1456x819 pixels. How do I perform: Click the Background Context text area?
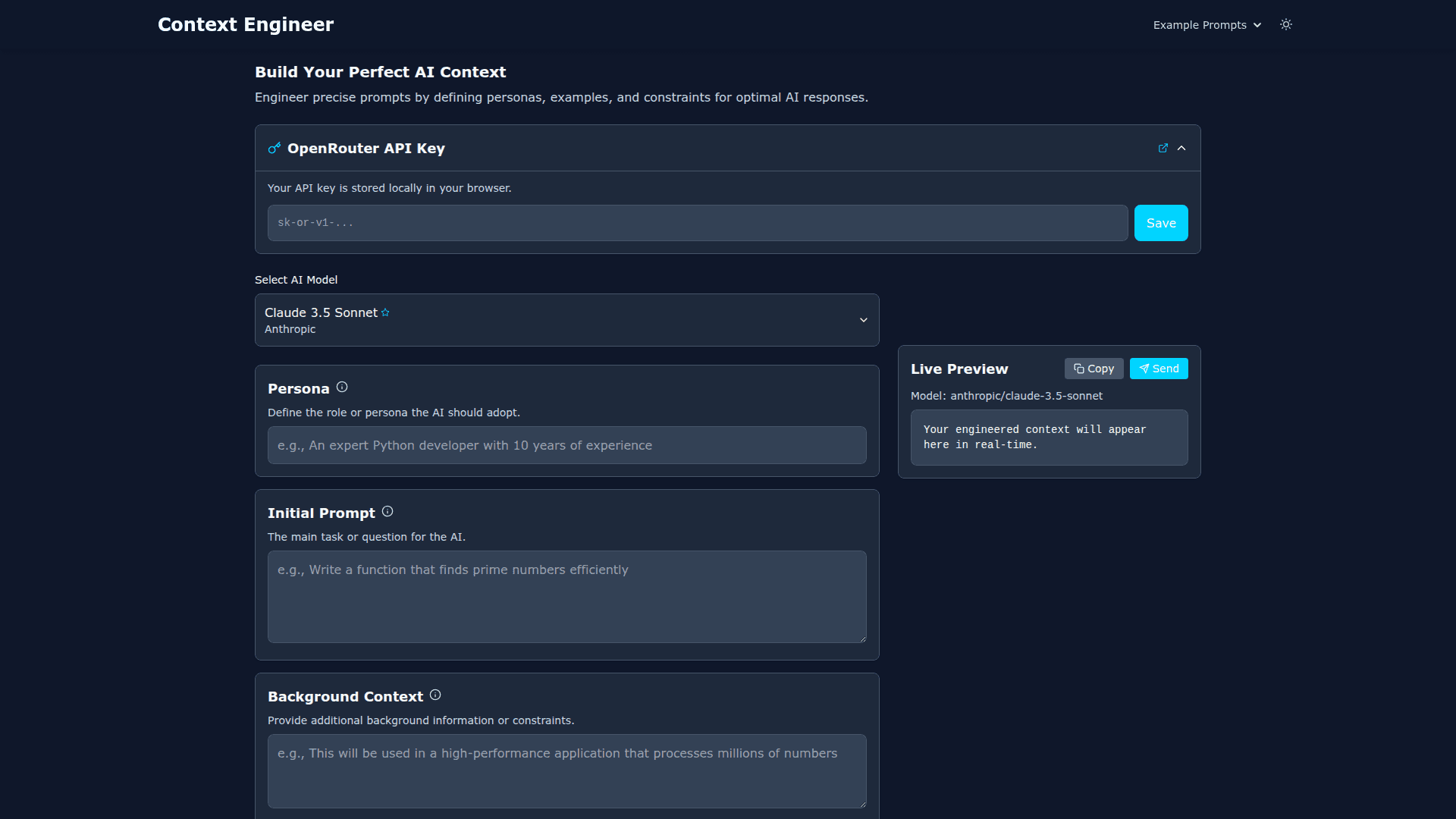pyautogui.click(x=566, y=770)
